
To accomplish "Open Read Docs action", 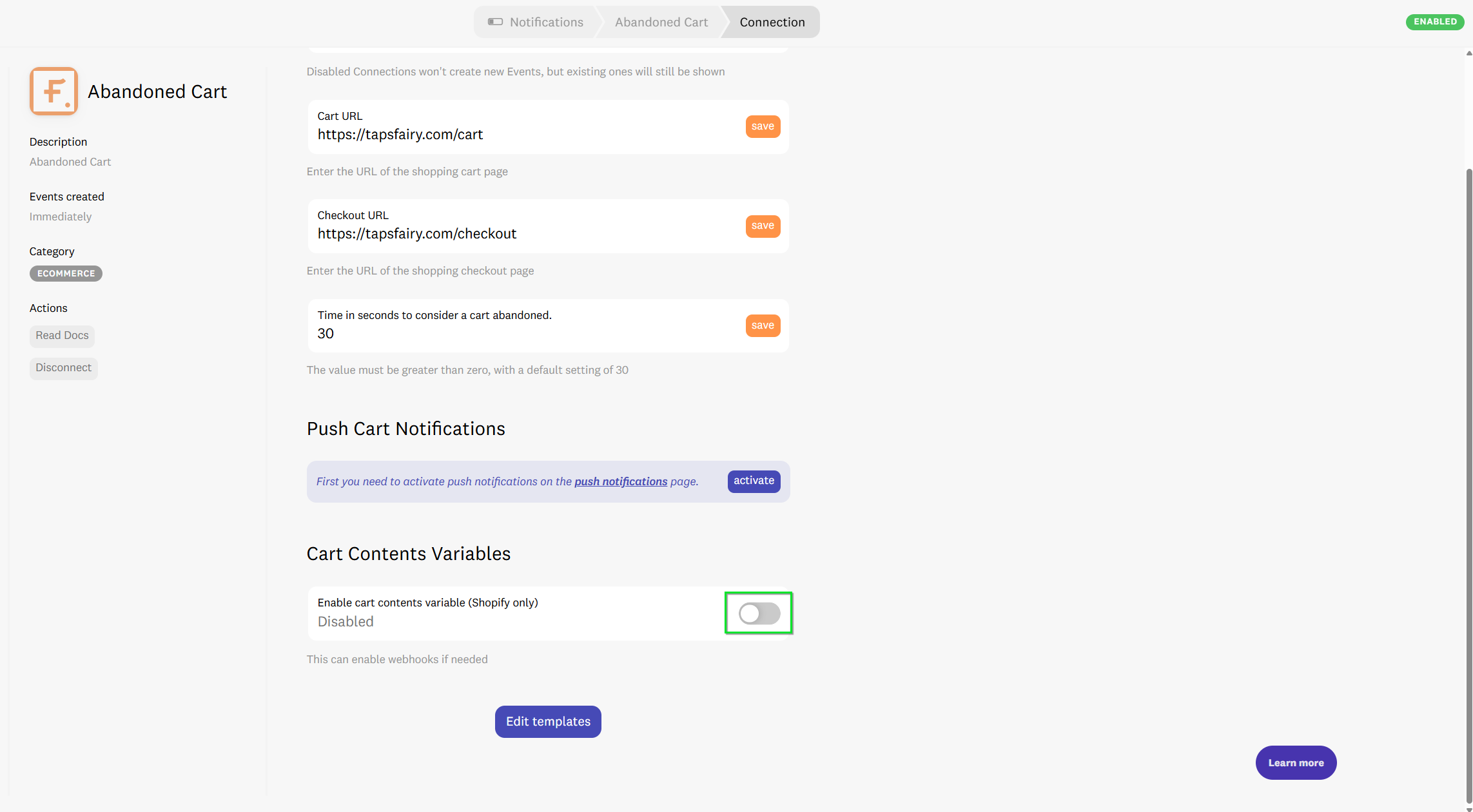I will [62, 336].
